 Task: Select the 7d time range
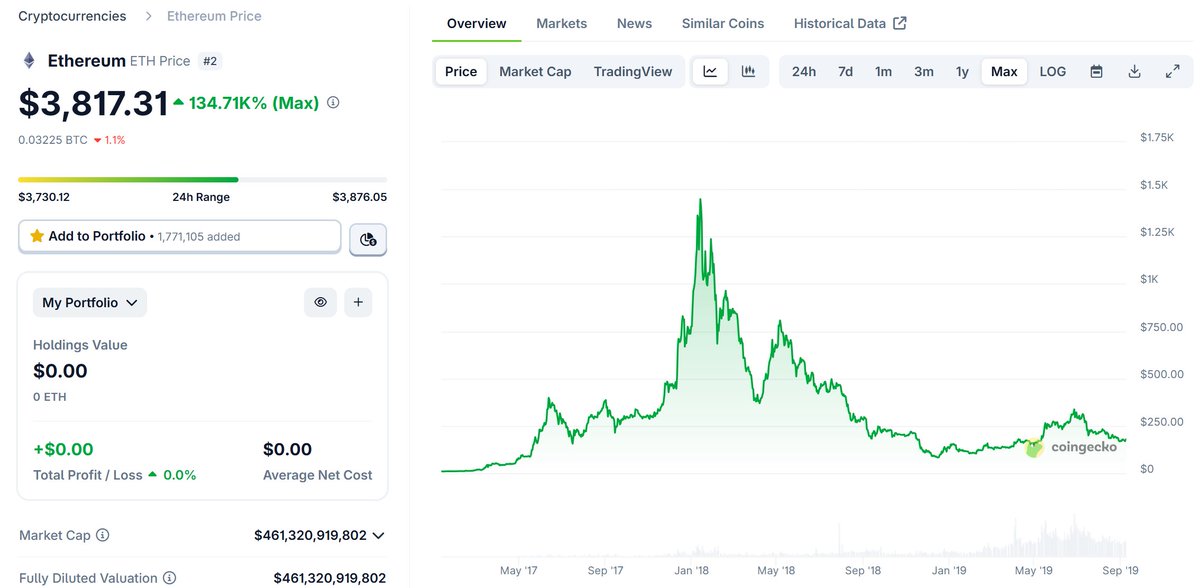(x=845, y=71)
